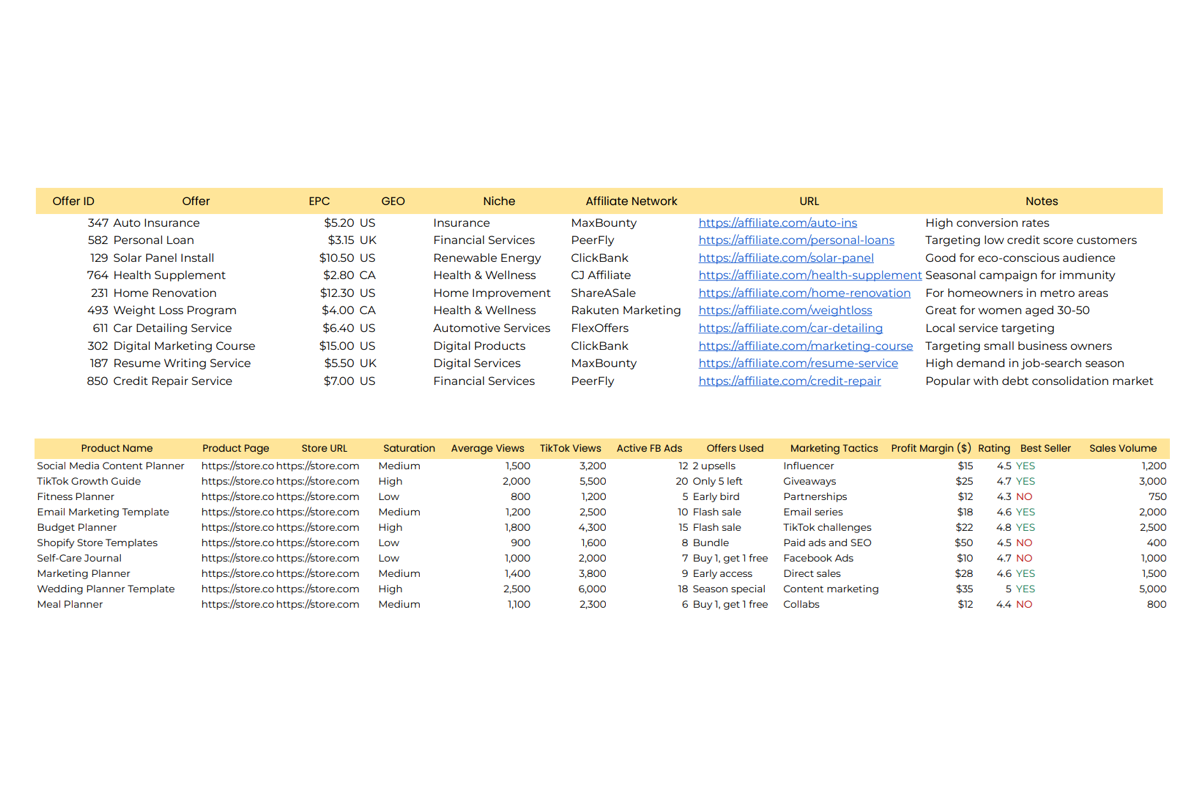The height and width of the screenshot is (800, 1200).
Task: Click the EPC column header
Action: (x=319, y=201)
